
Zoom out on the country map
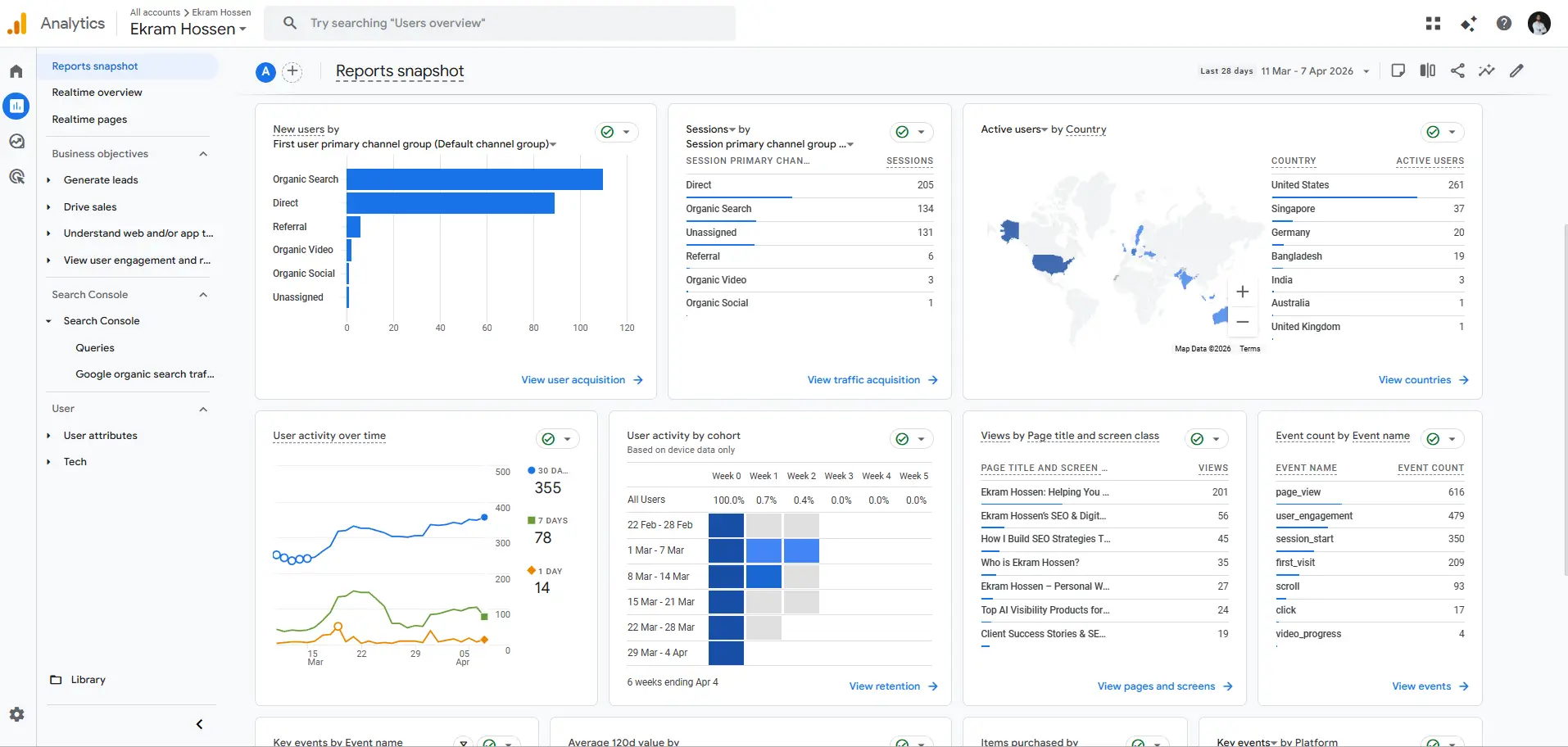pyautogui.click(x=1243, y=322)
